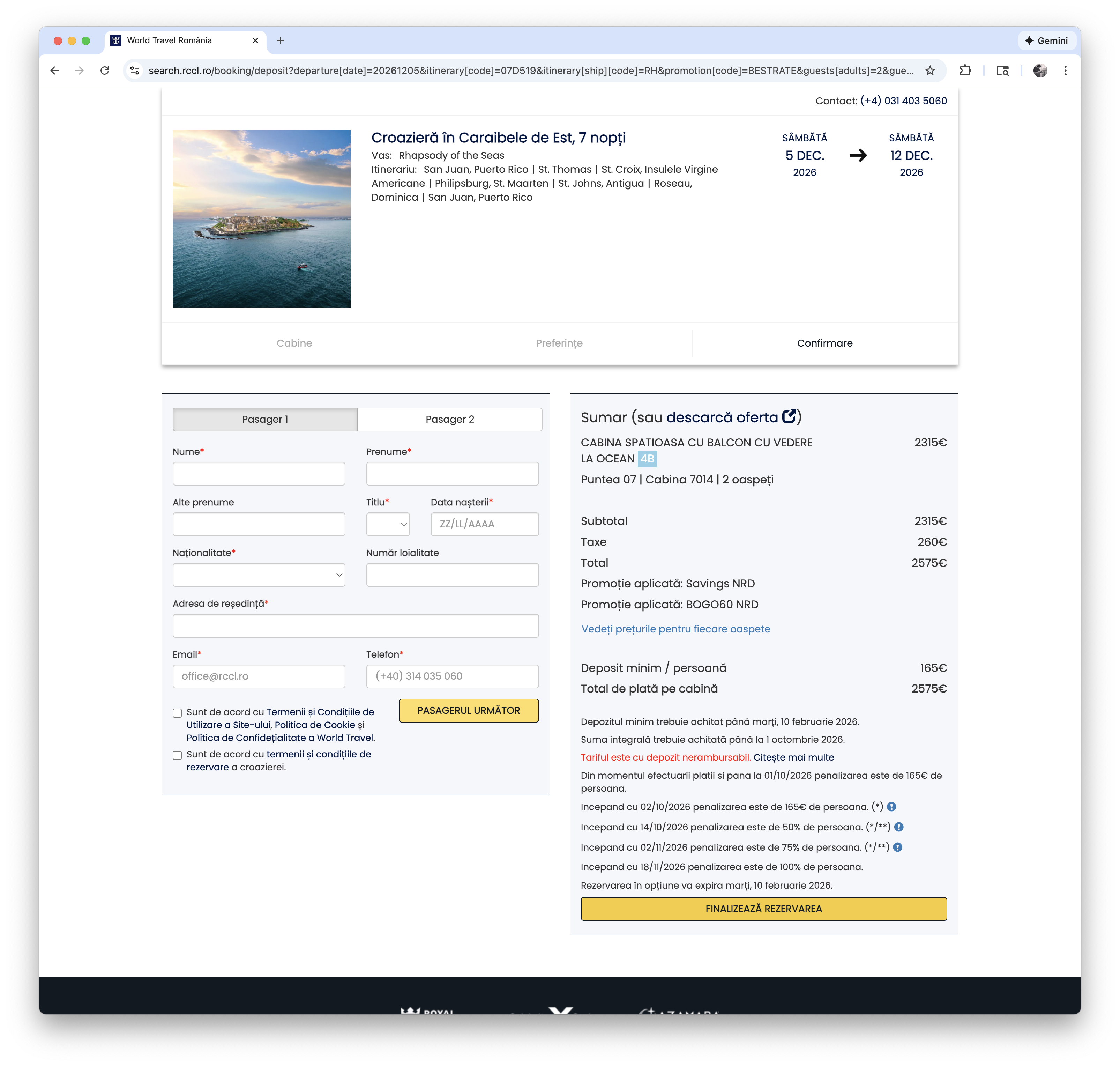
Task: Open Vedeți prețurile pentru fiecare oaspete link
Action: [675, 629]
